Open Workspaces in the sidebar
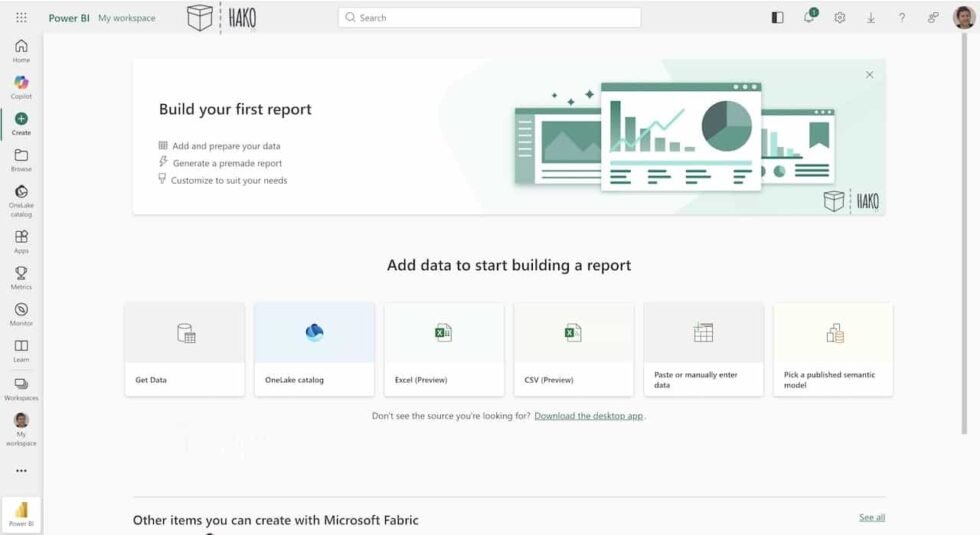Viewport: 980px width, 535px height. tap(21, 388)
